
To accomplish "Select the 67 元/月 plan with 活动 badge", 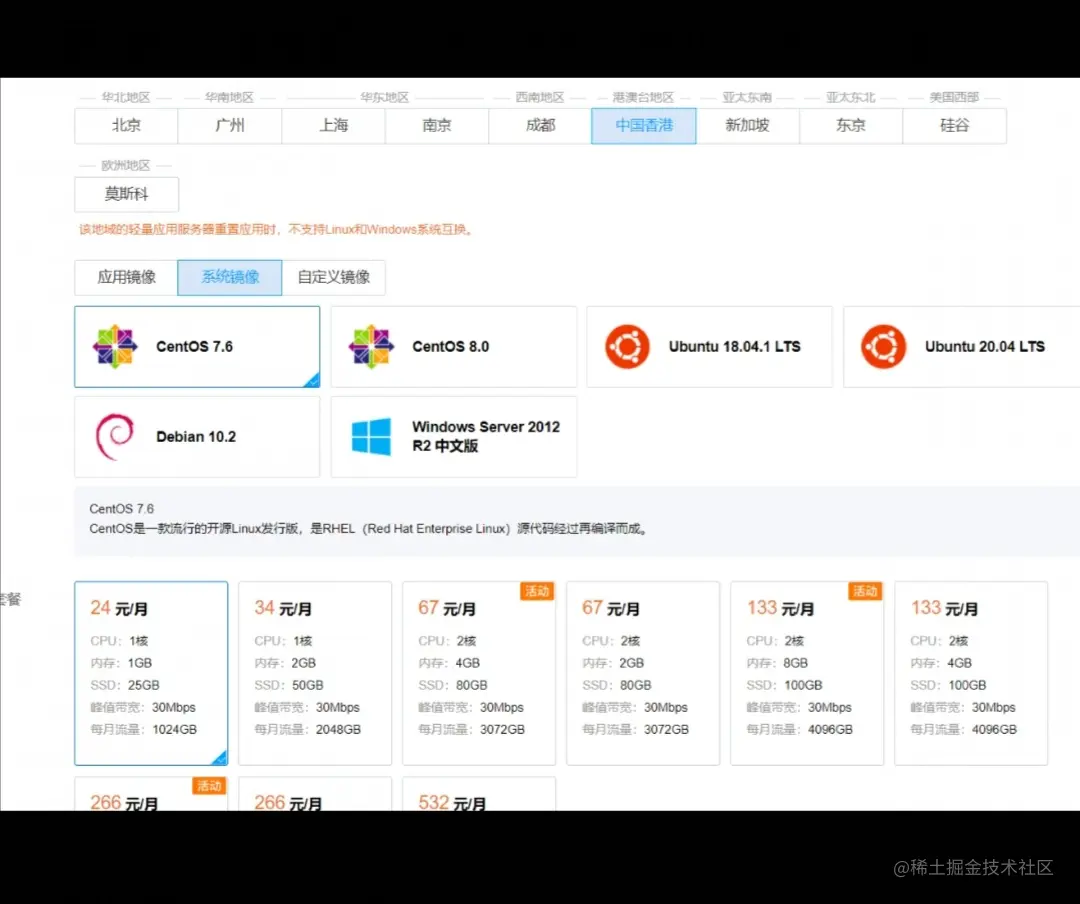I will pos(479,673).
